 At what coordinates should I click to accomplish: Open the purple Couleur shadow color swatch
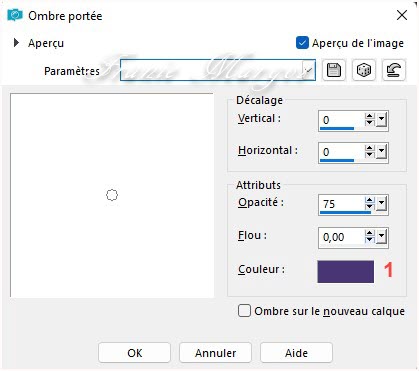[x=345, y=272]
